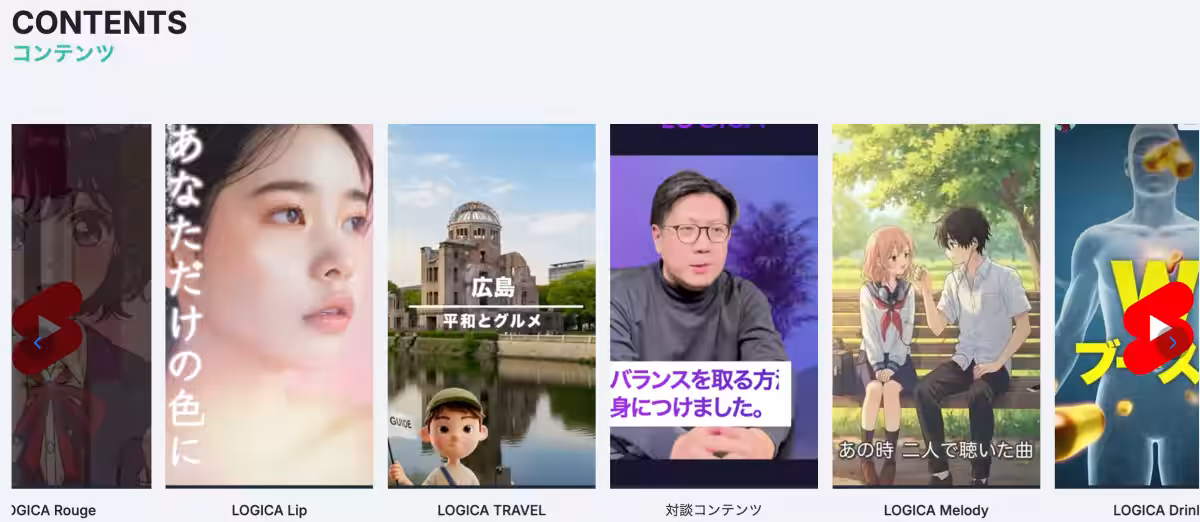Open the Hiroshima LOGICA TRAVEL thumbnail
The height and width of the screenshot is (522, 1200).
click(x=491, y=306)
